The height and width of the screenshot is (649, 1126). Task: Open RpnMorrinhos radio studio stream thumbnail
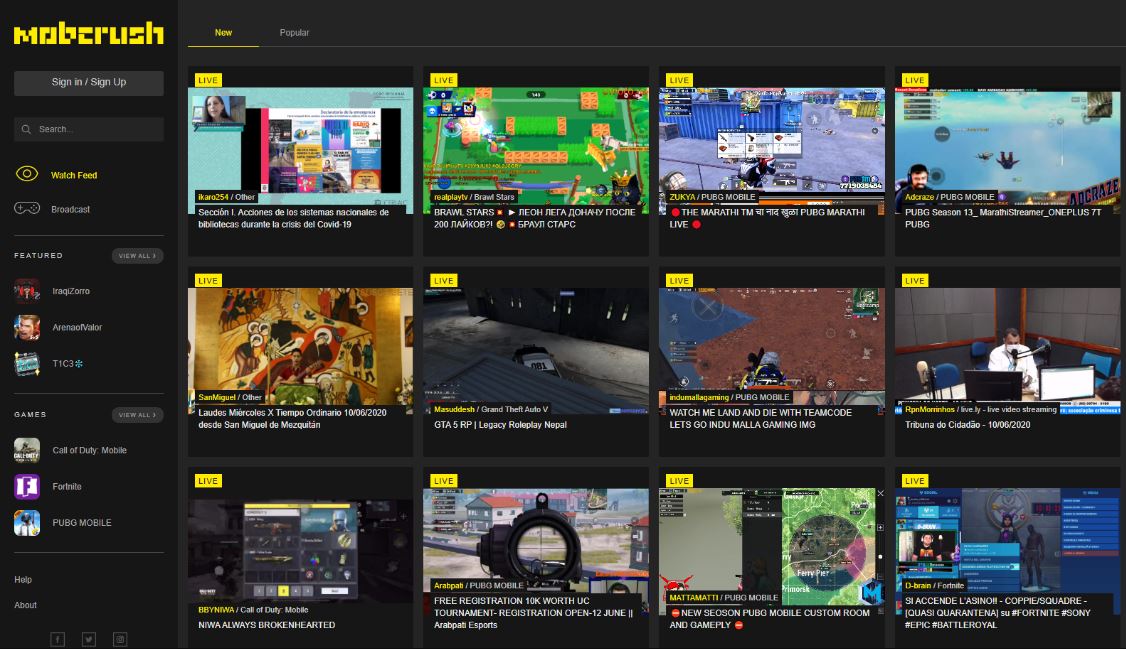[1008, 351]
